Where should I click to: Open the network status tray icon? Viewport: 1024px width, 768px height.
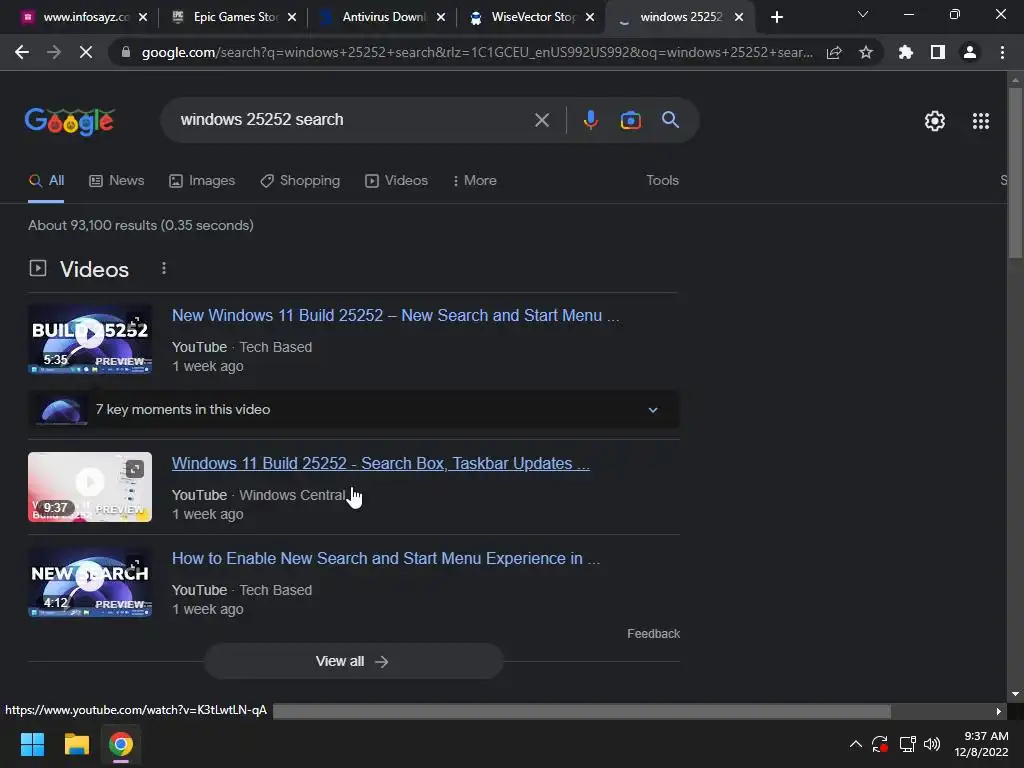907,744
